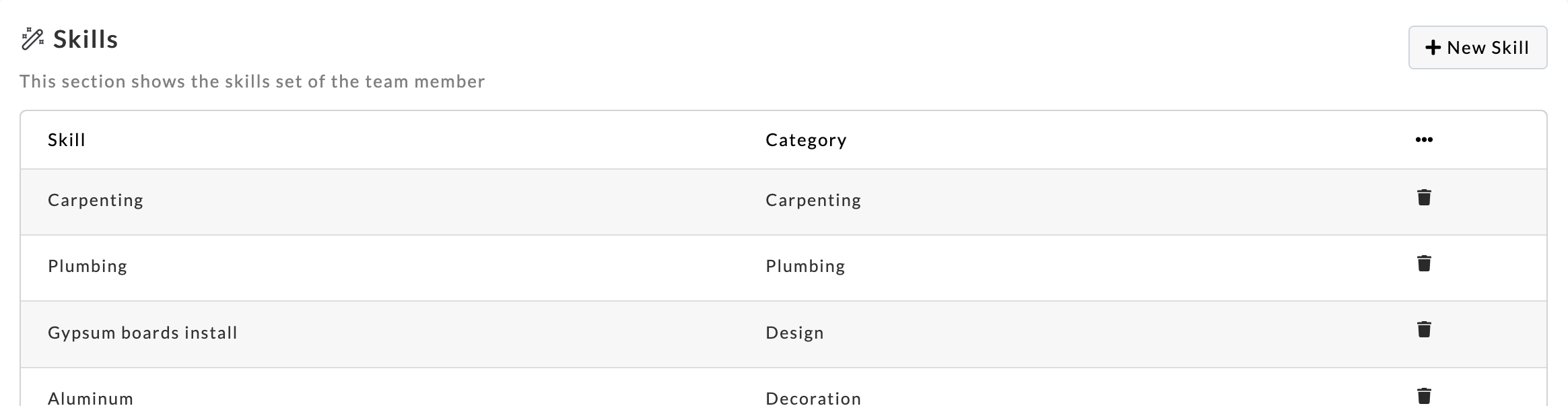Click the Gypsum boards install skill name
1568x406 pixels.
point(143,333)
